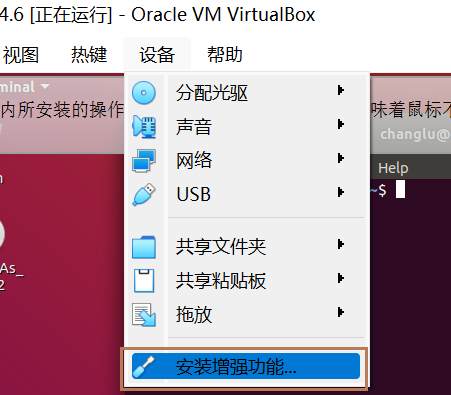This screenshot has width=451, height=395.
Task: Choose the 拖放 menu entry
Action: coord(246,314)
